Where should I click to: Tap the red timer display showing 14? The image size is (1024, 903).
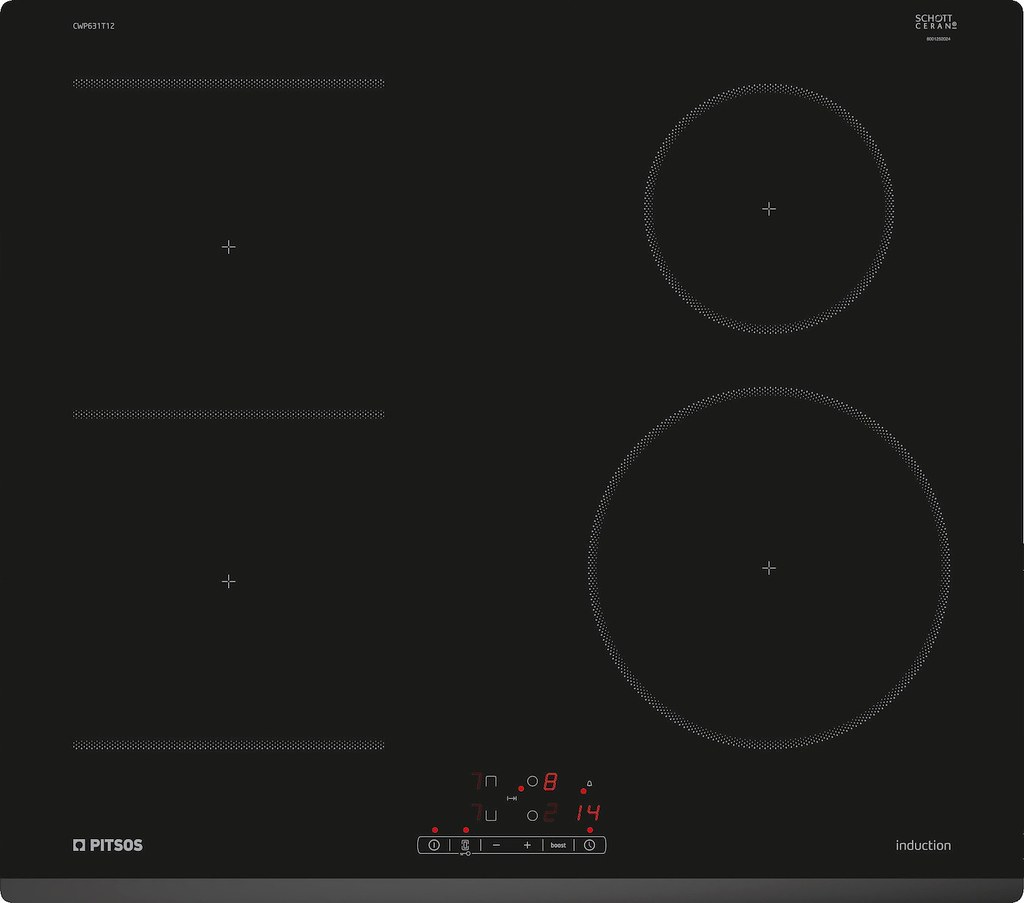(588, 813)
